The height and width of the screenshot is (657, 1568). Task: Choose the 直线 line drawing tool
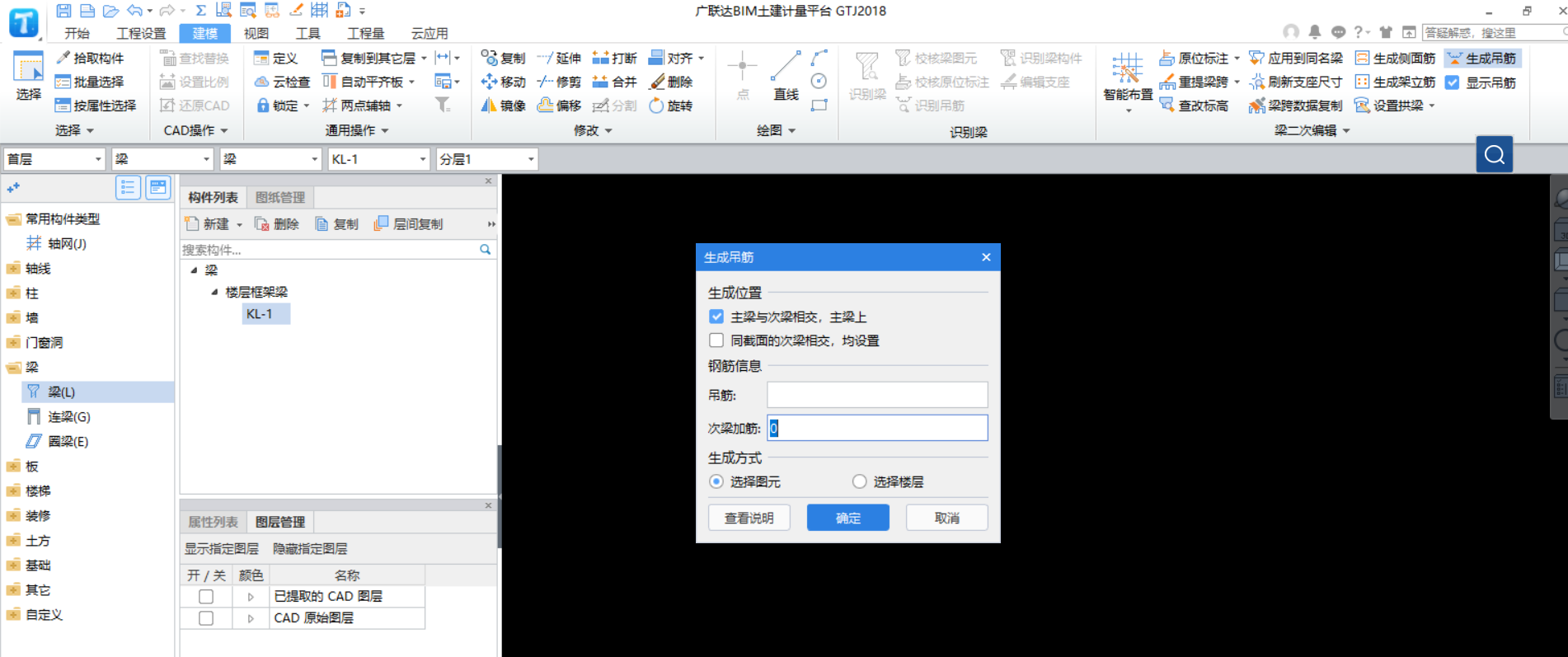pos(786,76)
